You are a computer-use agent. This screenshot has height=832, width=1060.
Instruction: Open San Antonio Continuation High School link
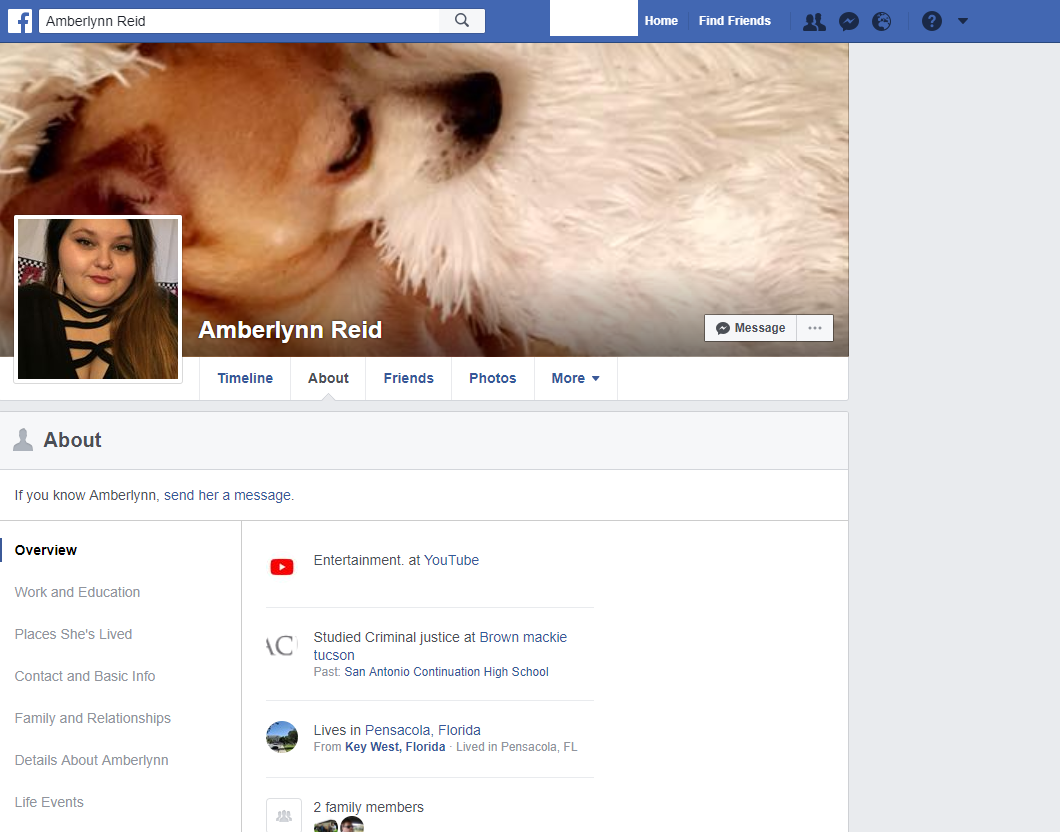pos(446,672)
